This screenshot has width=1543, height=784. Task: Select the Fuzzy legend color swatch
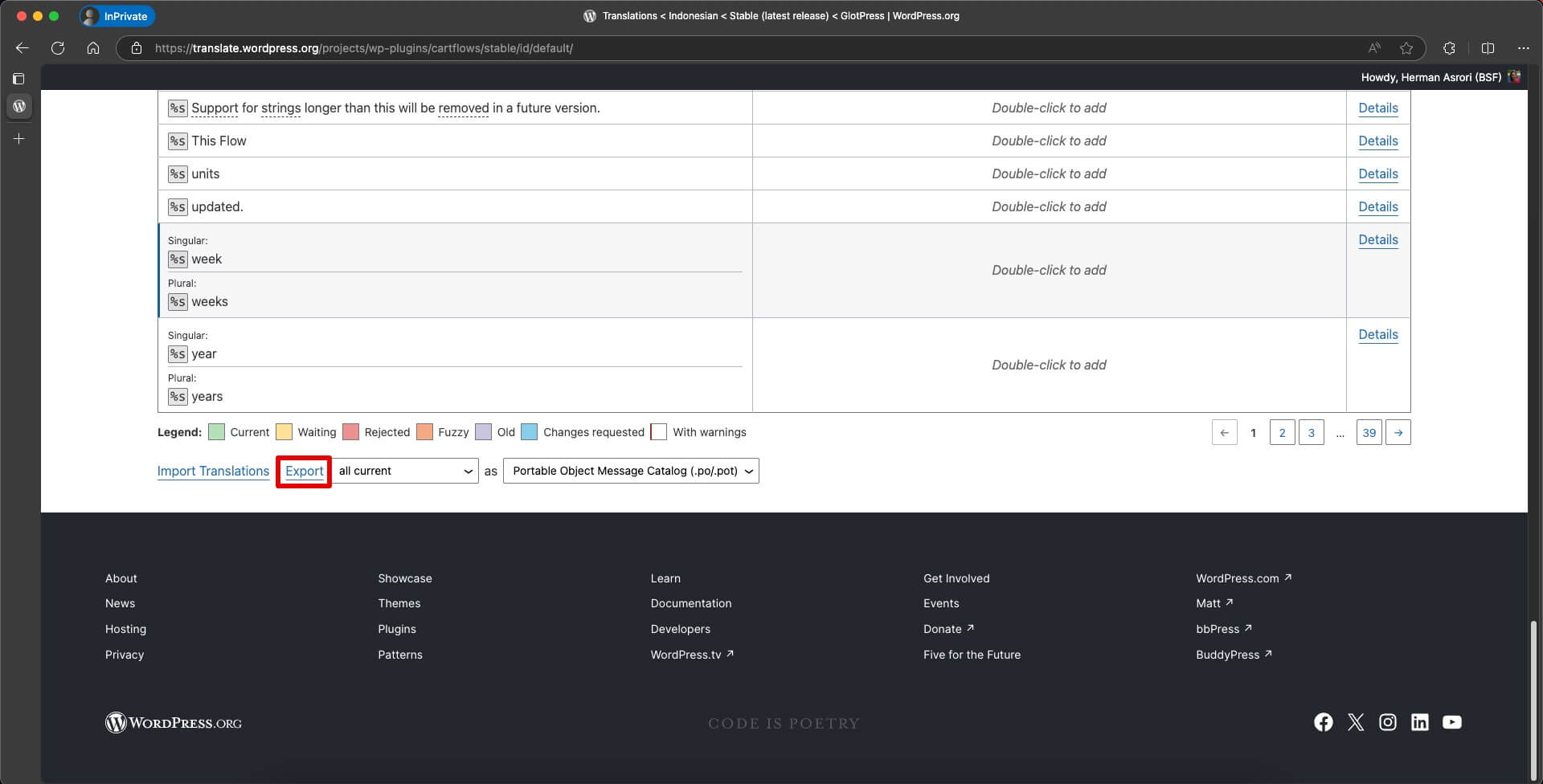(425, 431)
